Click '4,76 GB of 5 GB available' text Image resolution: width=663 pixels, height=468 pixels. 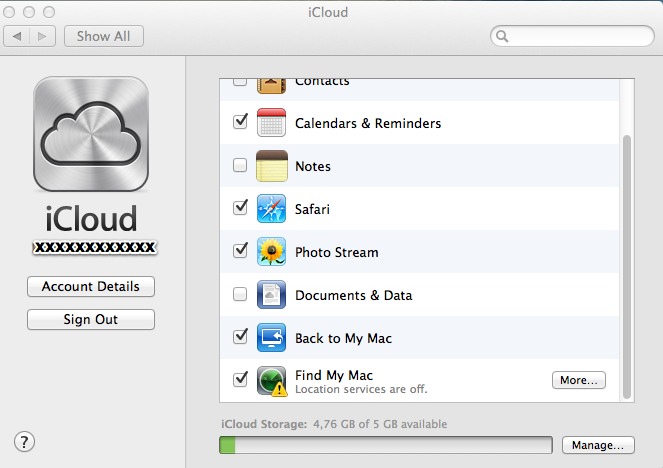380,424
